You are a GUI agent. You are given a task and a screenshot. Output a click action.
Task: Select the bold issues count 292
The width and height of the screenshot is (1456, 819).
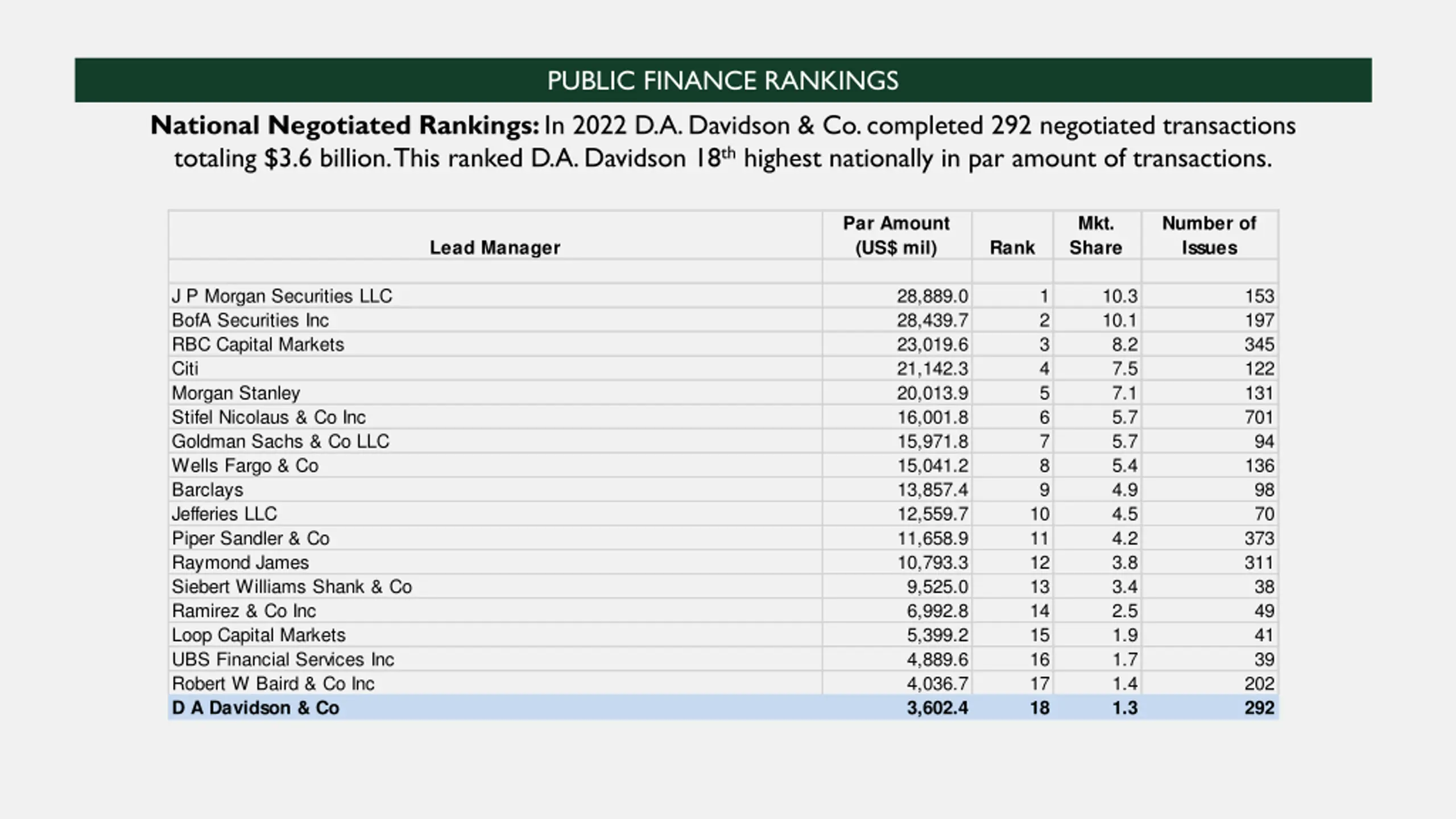point(1259,708)
